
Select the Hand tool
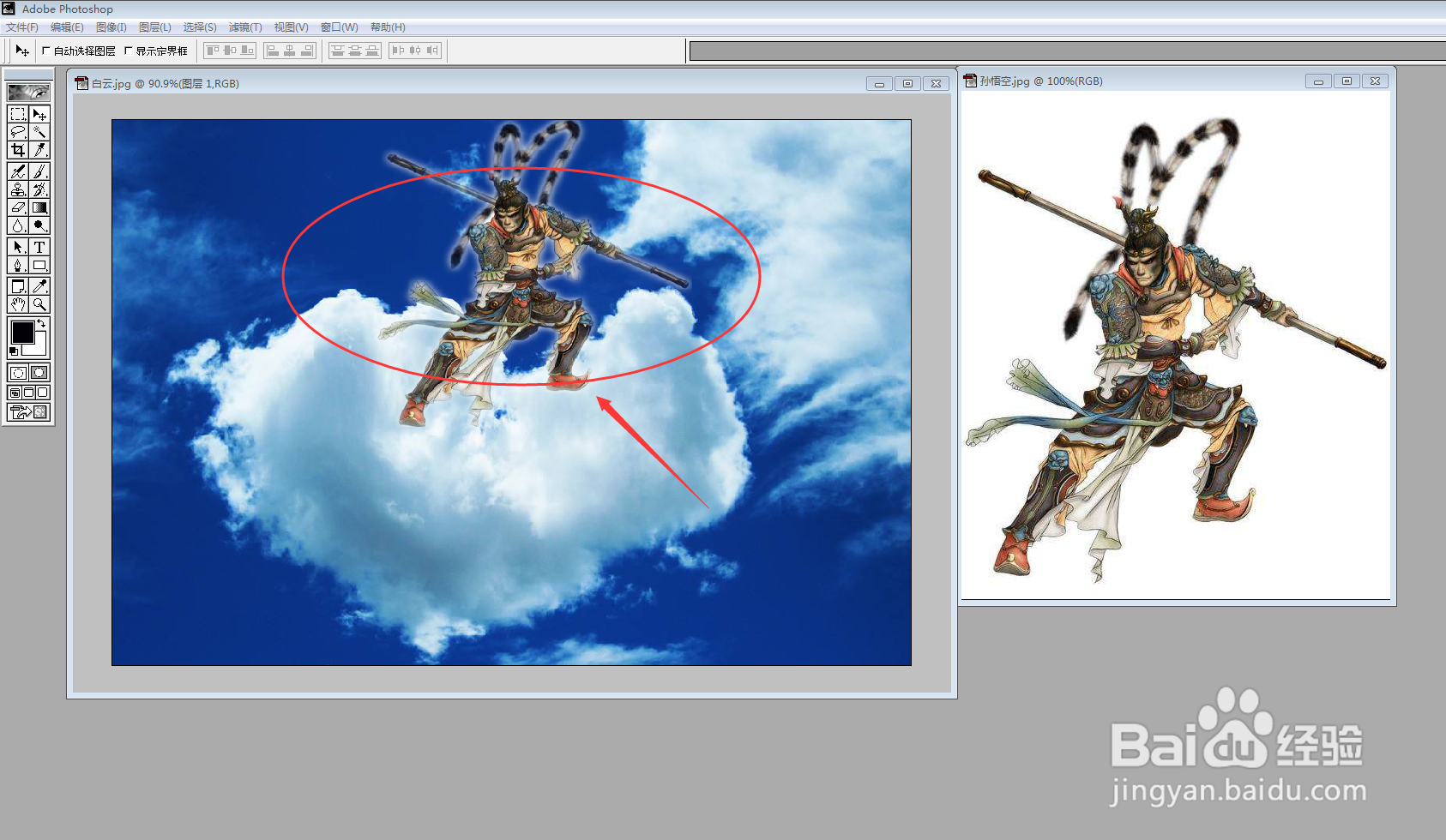click(17, 304)
